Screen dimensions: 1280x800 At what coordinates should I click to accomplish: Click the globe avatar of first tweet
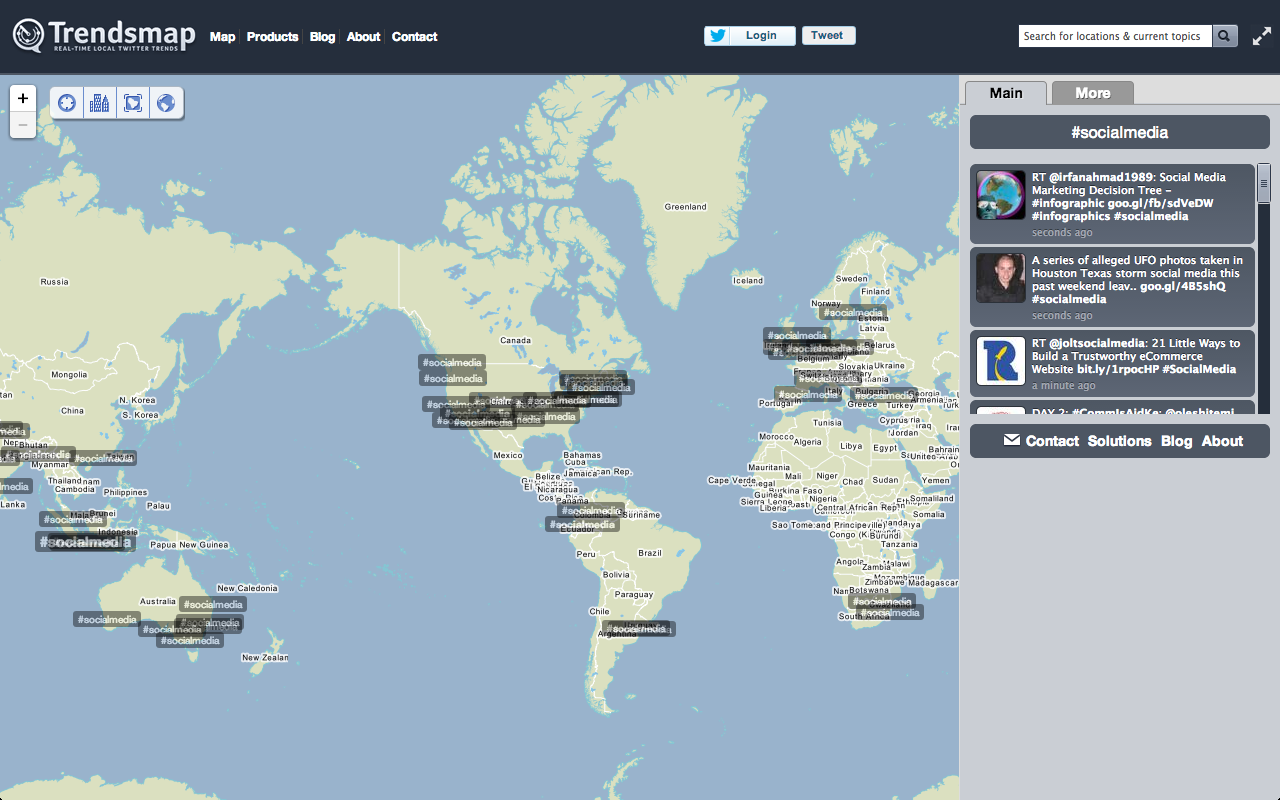click(1001, 195)
